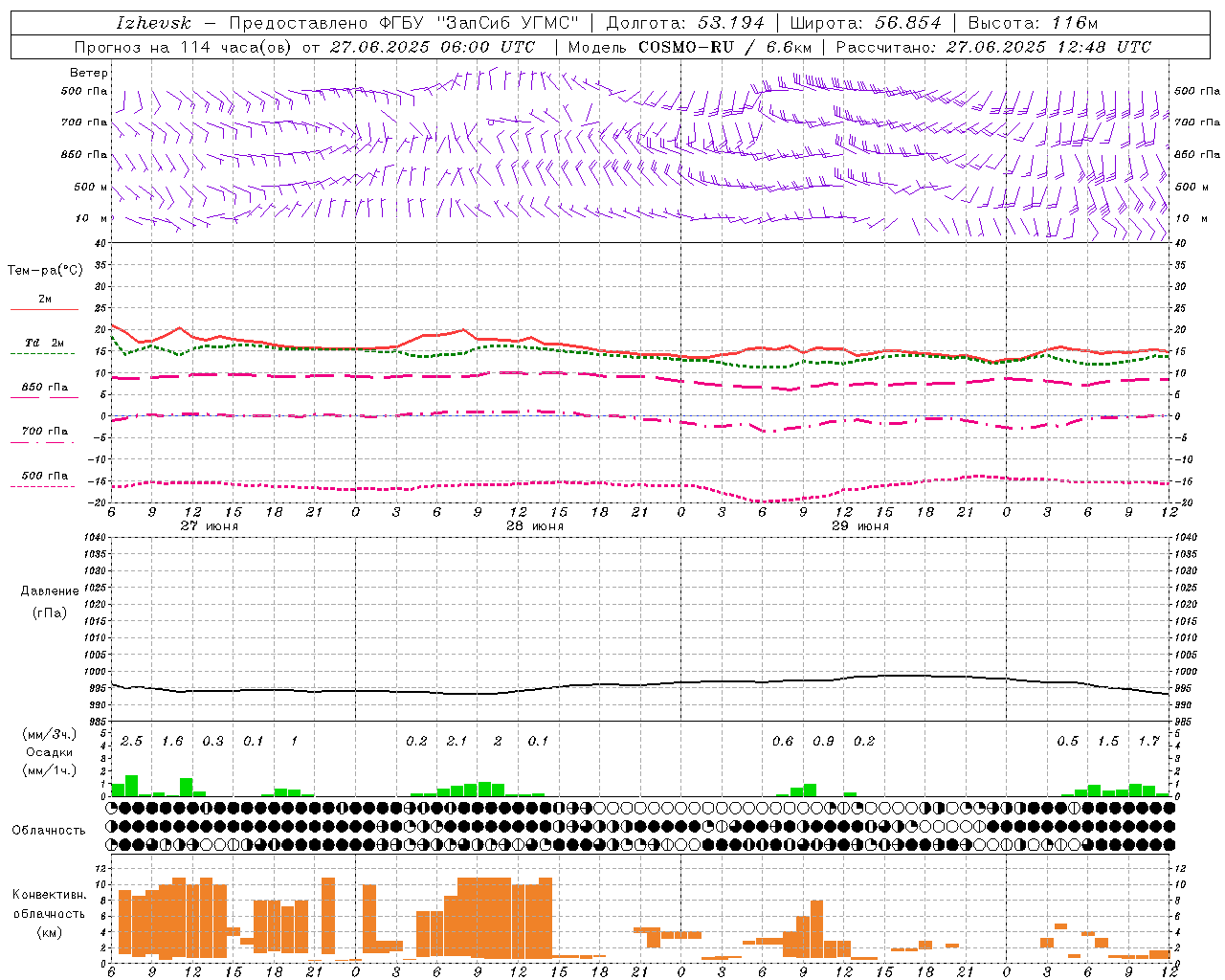Click the Izhevsk station name in header
The image size is (1225, 980).
154,23
